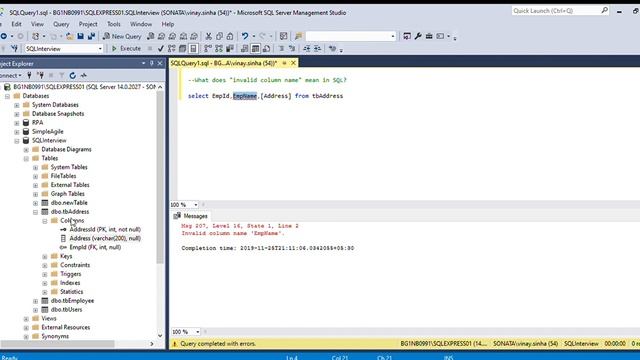Select the dbo.tbUsers table
The image size is (640, 360).
tap(67, 310)
